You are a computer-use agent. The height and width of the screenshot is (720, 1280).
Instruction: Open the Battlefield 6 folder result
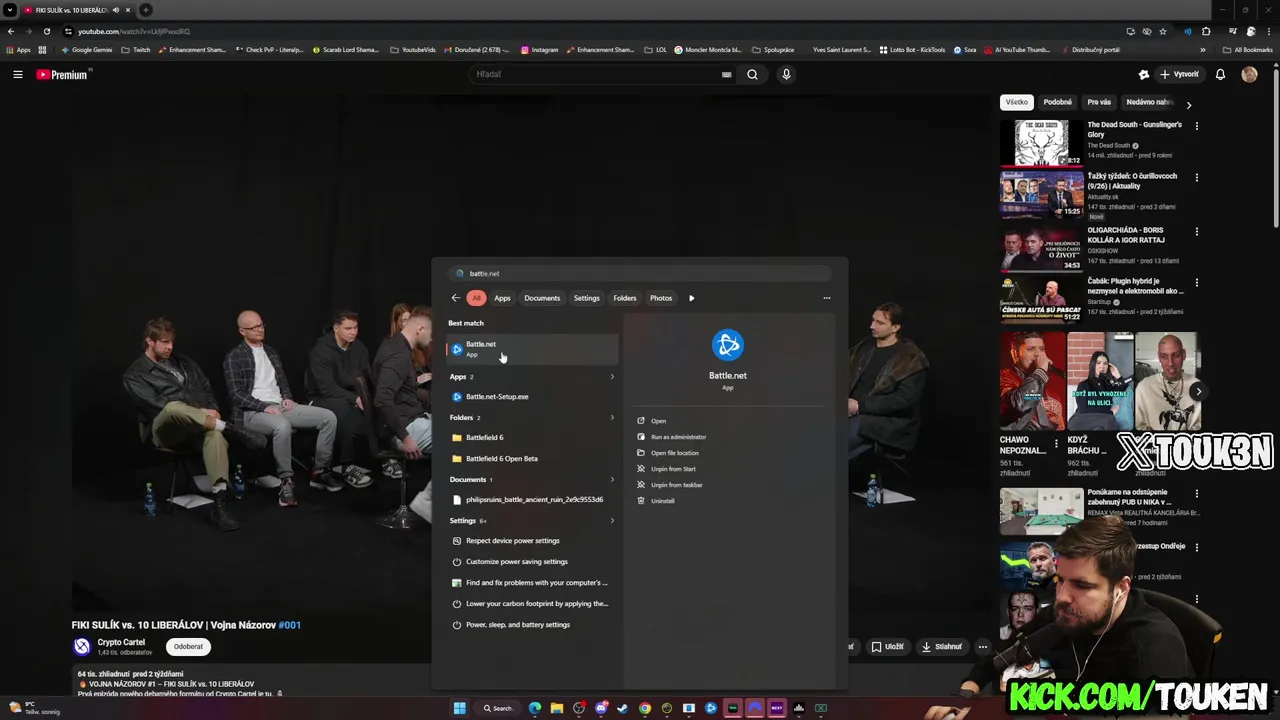[x=531, y=438]
